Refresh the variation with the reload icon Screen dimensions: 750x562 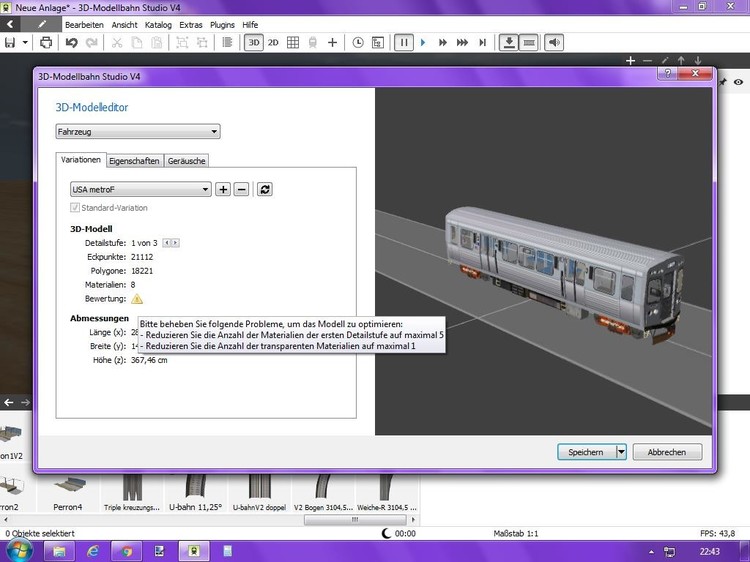(x=265, y=189)
